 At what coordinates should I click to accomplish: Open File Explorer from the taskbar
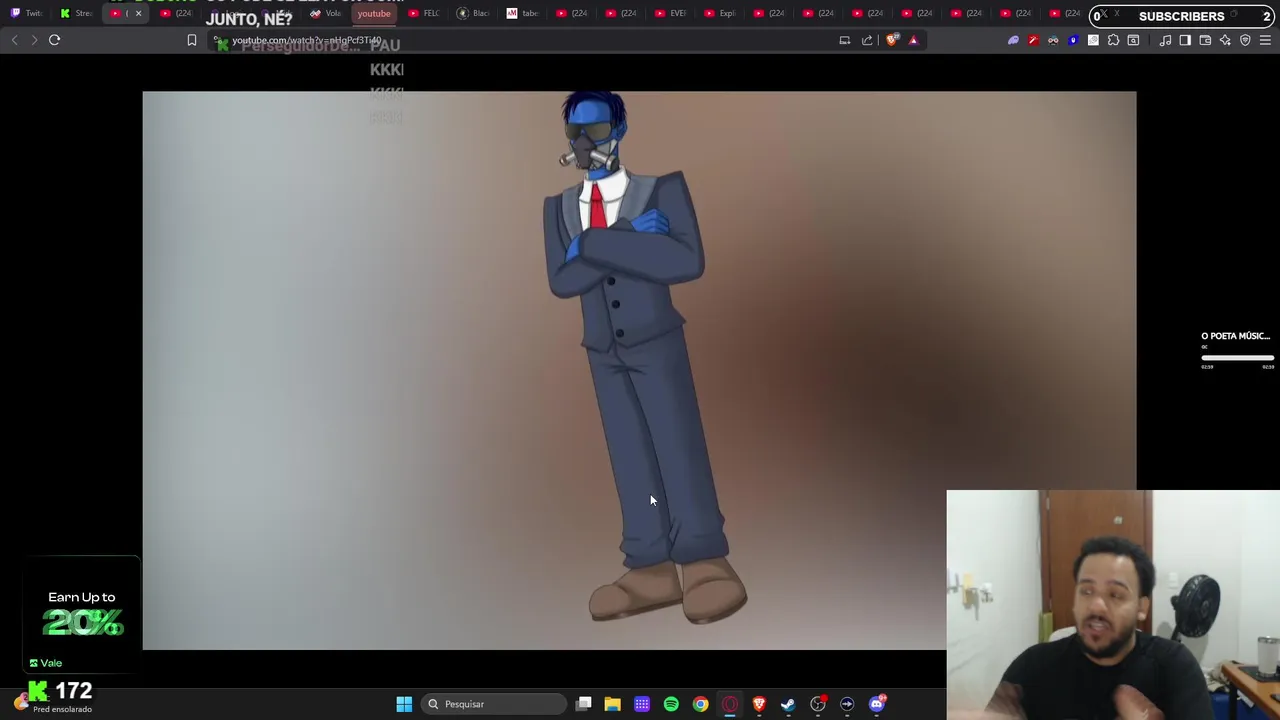612,704
